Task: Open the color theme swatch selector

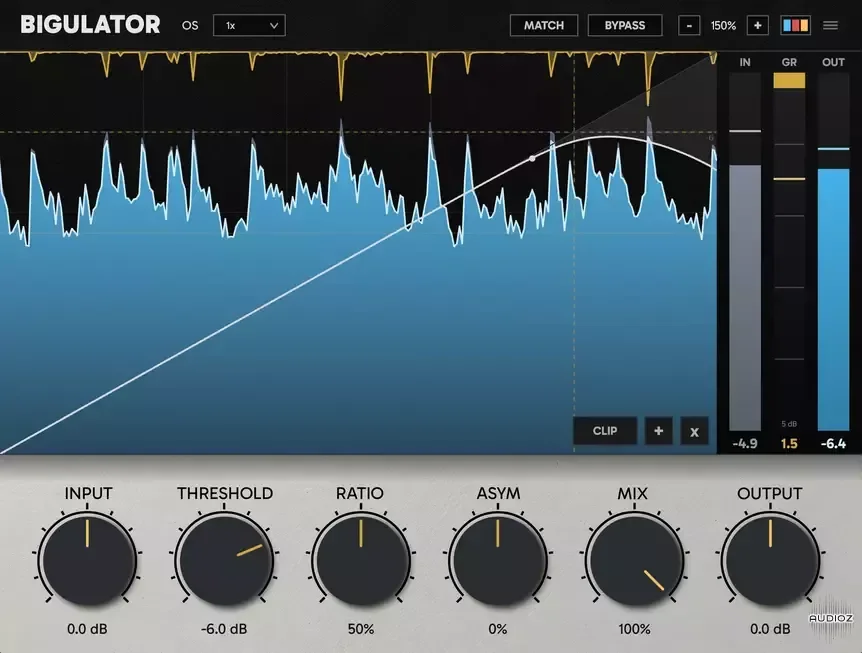Action: click(795, 25)
